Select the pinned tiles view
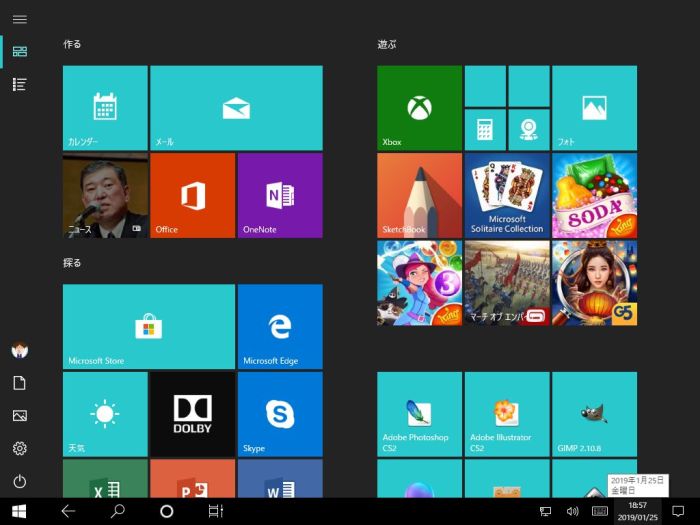This screenshot has height=525, width=700. [19, 51]
